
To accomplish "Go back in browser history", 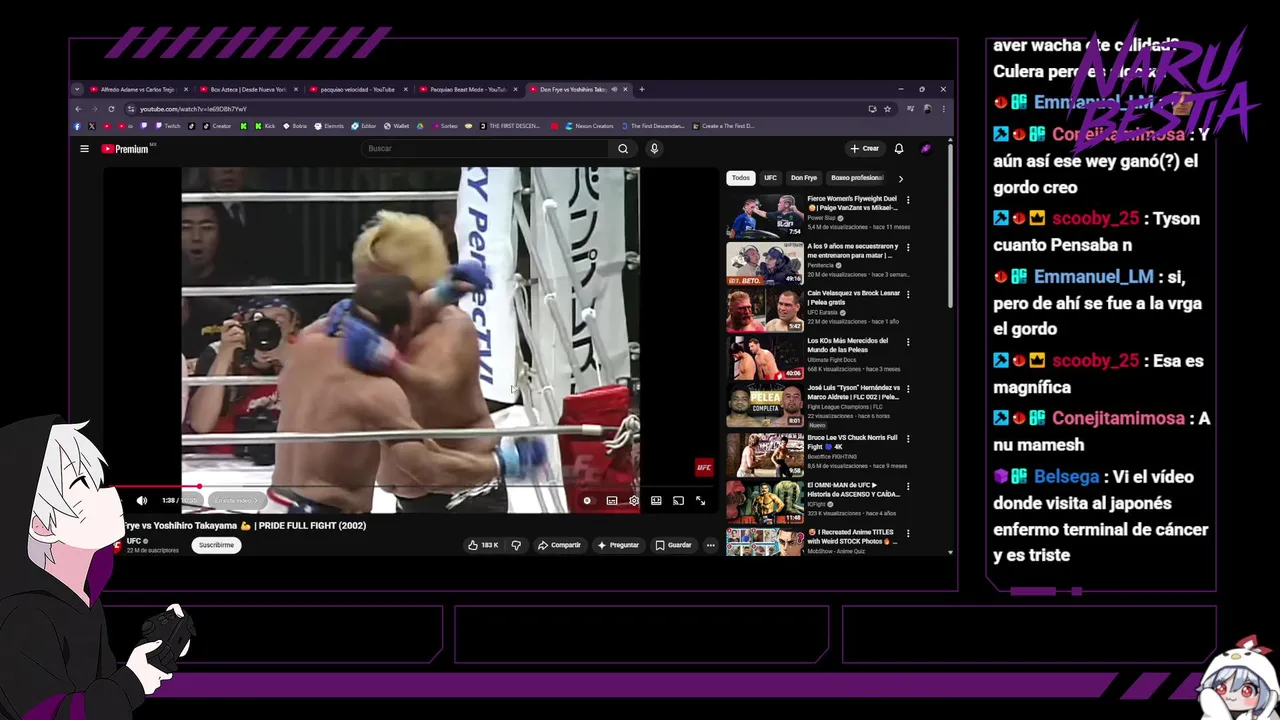I will pos(78,109).
